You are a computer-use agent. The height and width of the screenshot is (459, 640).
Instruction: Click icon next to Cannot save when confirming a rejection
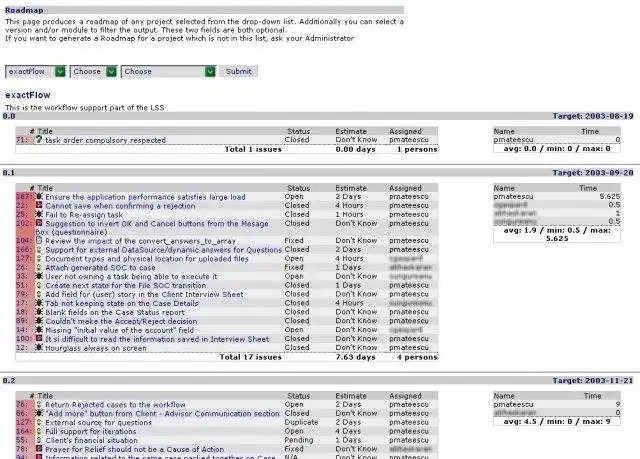(39, 205)
